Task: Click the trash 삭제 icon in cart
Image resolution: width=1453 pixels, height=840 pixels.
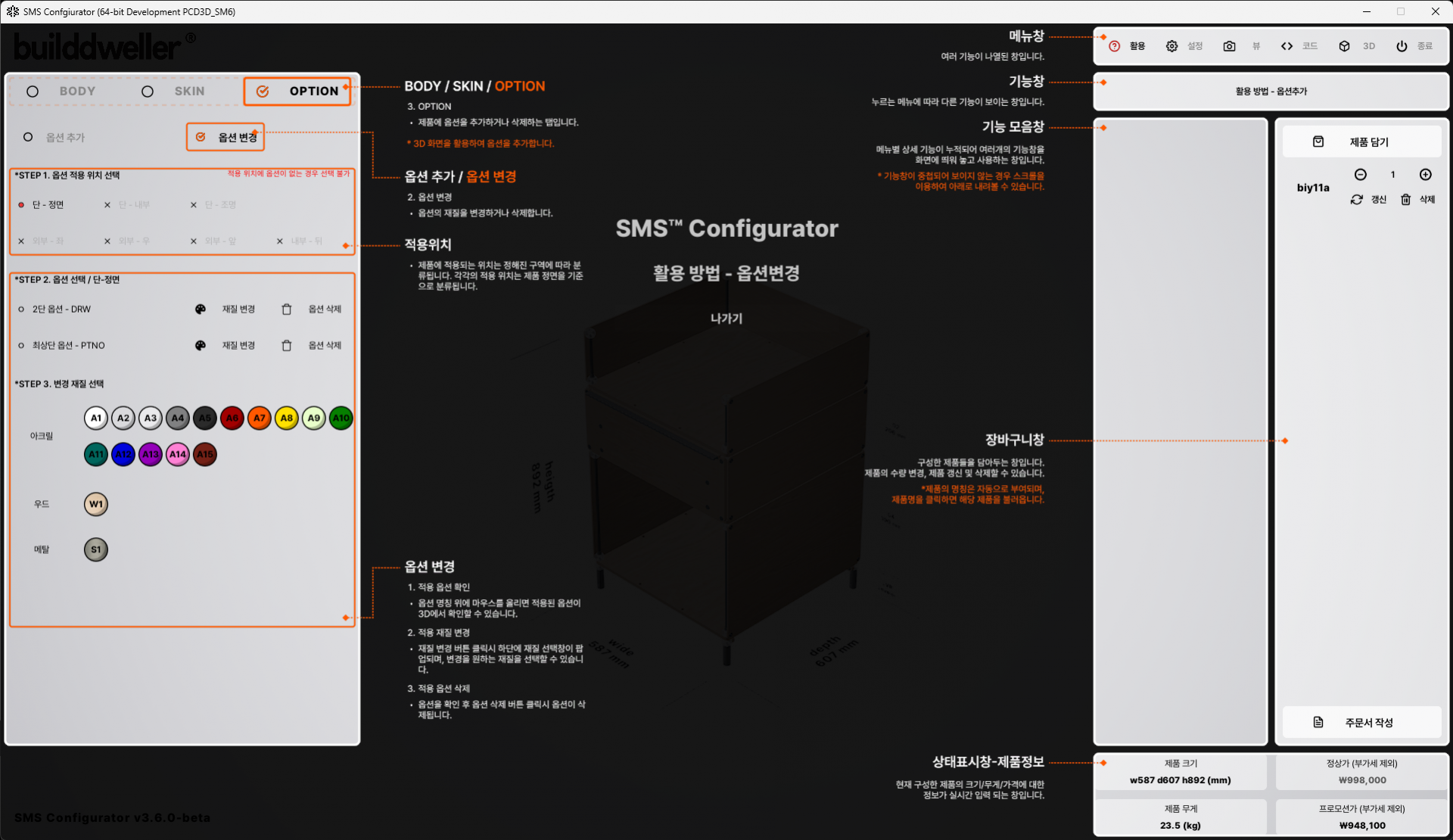Action: pos(1405,200)
